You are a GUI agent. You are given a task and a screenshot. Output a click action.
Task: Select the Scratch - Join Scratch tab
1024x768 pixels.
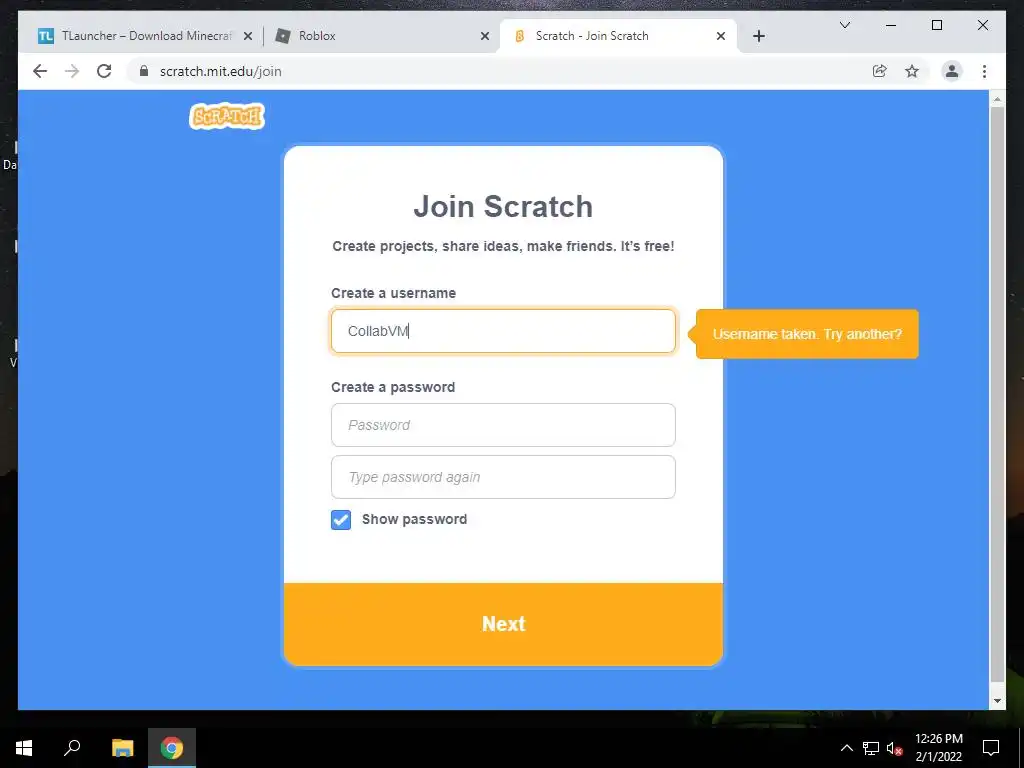coord(617,36)
